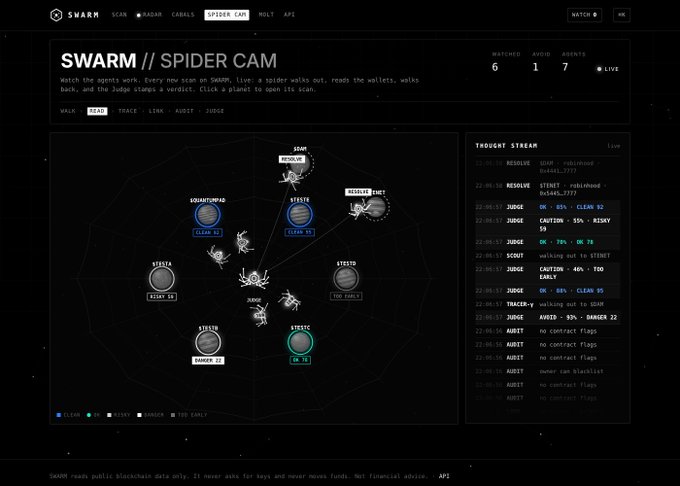This screenshot has height=486, width=680.
Task: Click the CLEAN blue legend swatch
Action: pyautogui.click(x=59, y=415)
